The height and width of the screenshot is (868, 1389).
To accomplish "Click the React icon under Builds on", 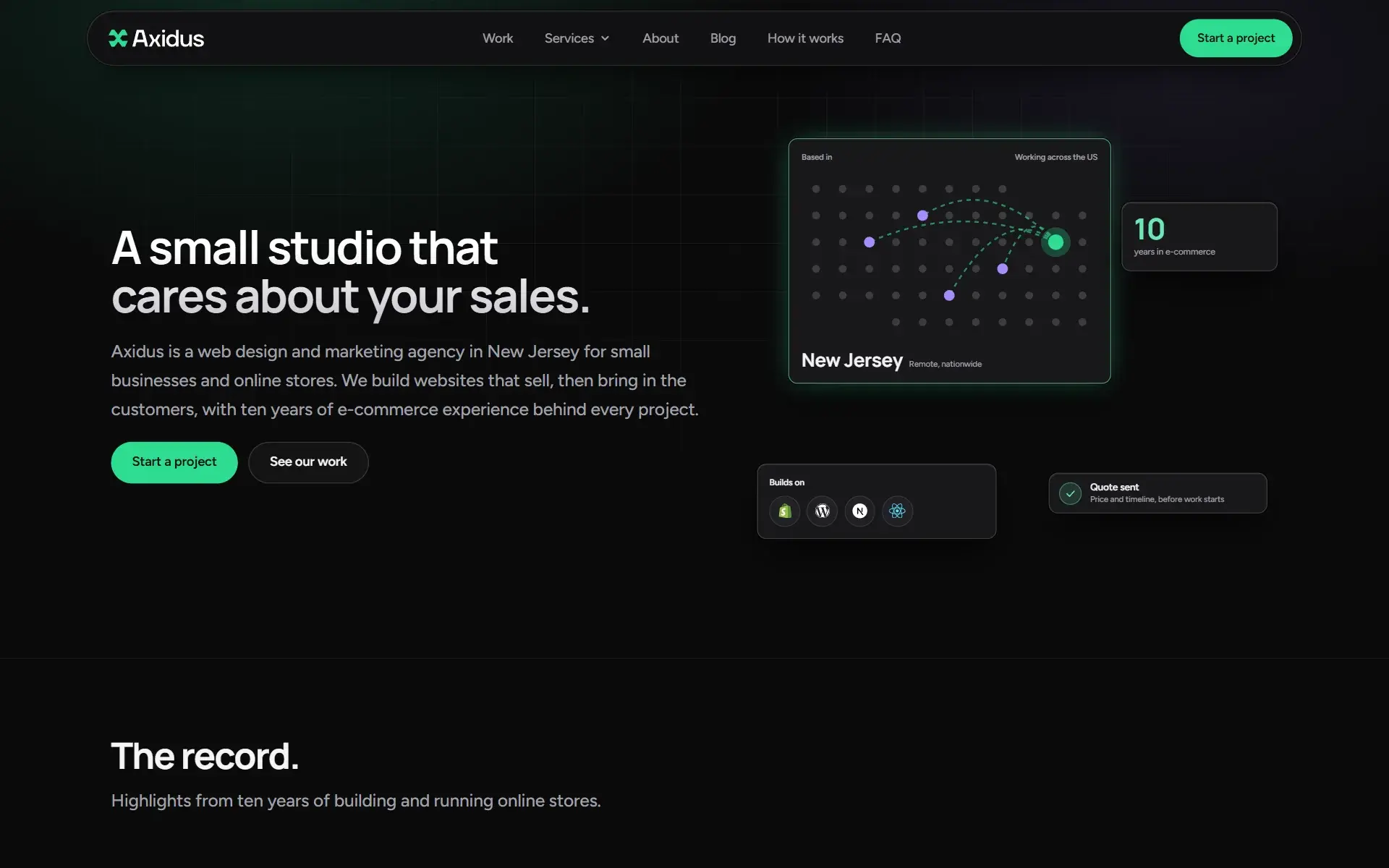I will [x=898, y=511].
